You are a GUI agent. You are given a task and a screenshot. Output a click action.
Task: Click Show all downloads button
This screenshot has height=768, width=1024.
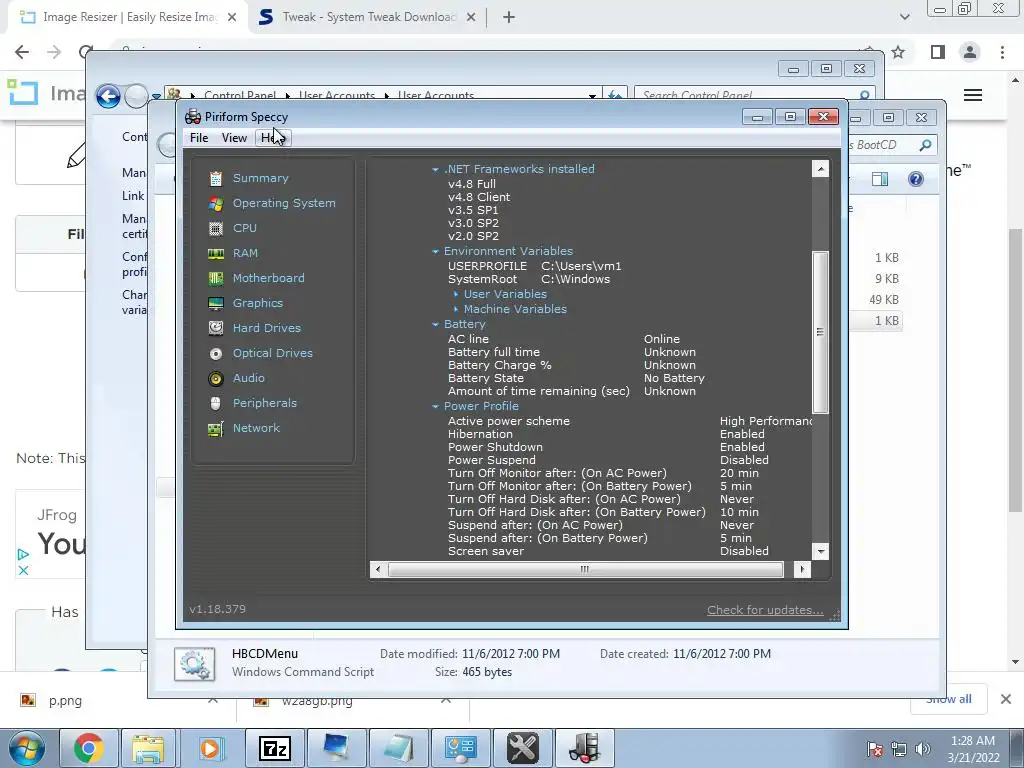[948, 699]
